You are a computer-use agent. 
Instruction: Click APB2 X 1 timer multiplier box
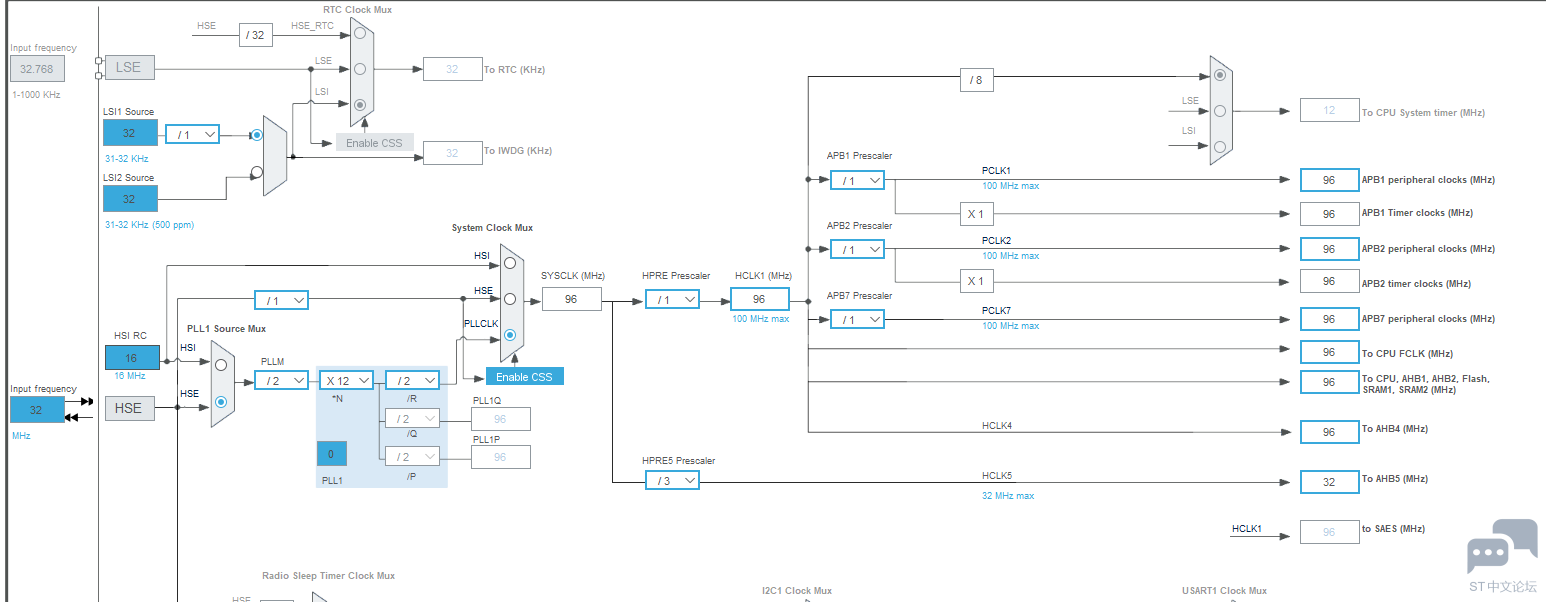pos(977,281)
